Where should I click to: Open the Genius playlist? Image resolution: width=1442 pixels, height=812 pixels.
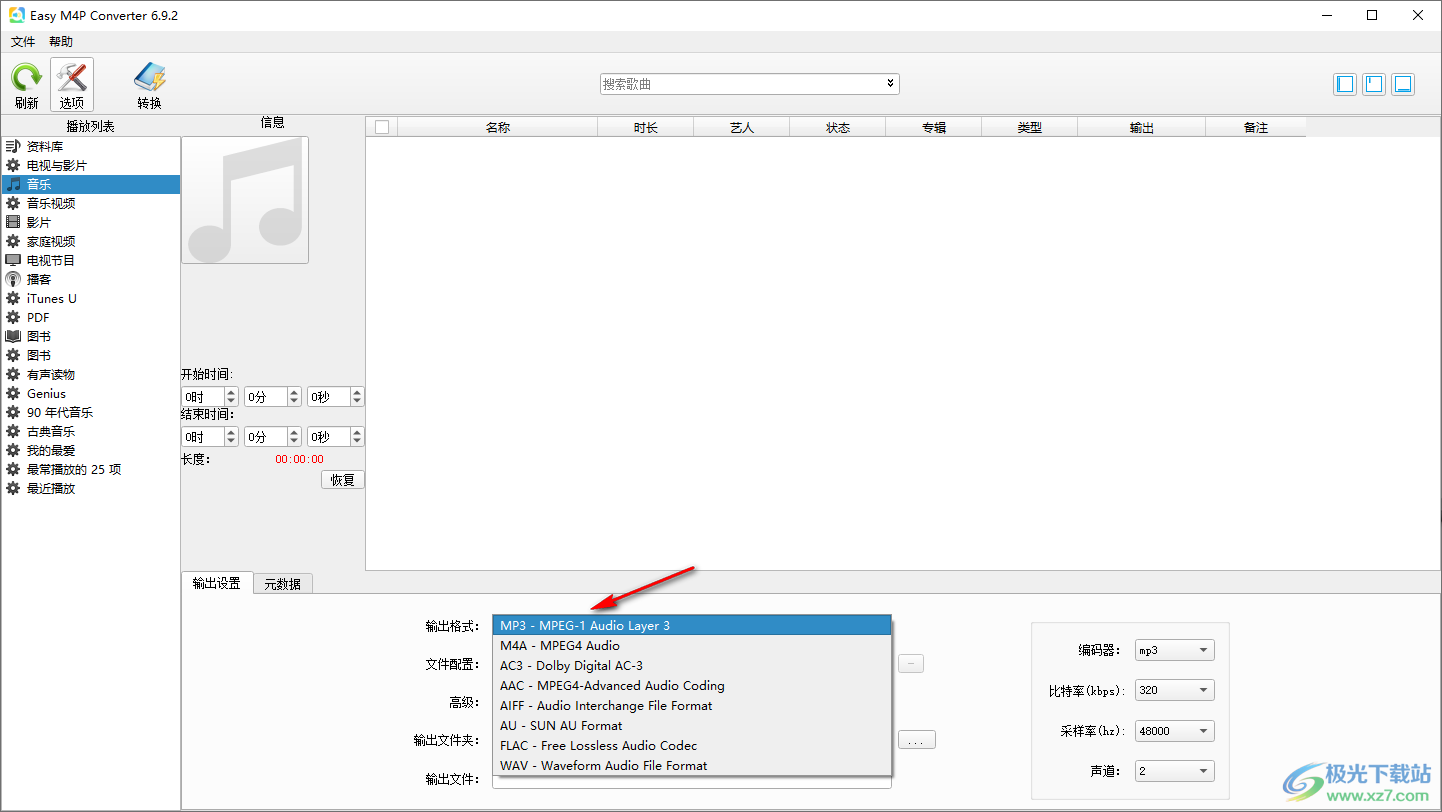[90, 393]
